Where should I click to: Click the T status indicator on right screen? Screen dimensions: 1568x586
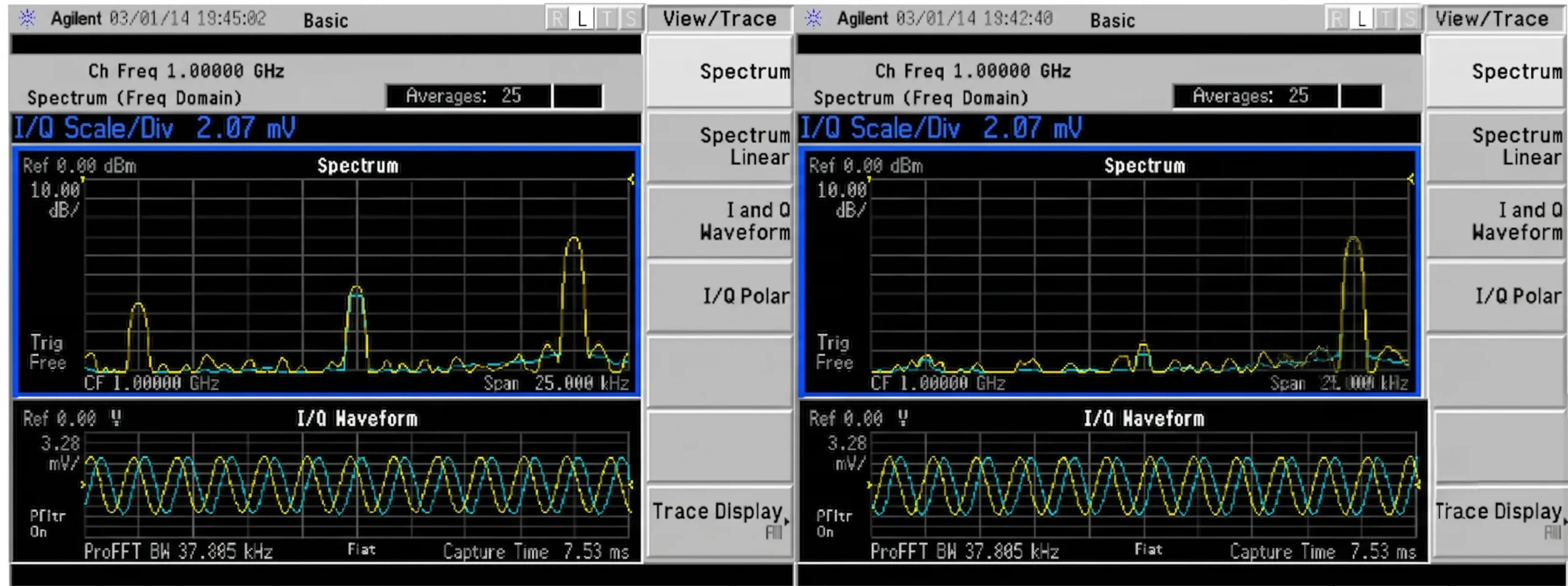click(1385, 19)
